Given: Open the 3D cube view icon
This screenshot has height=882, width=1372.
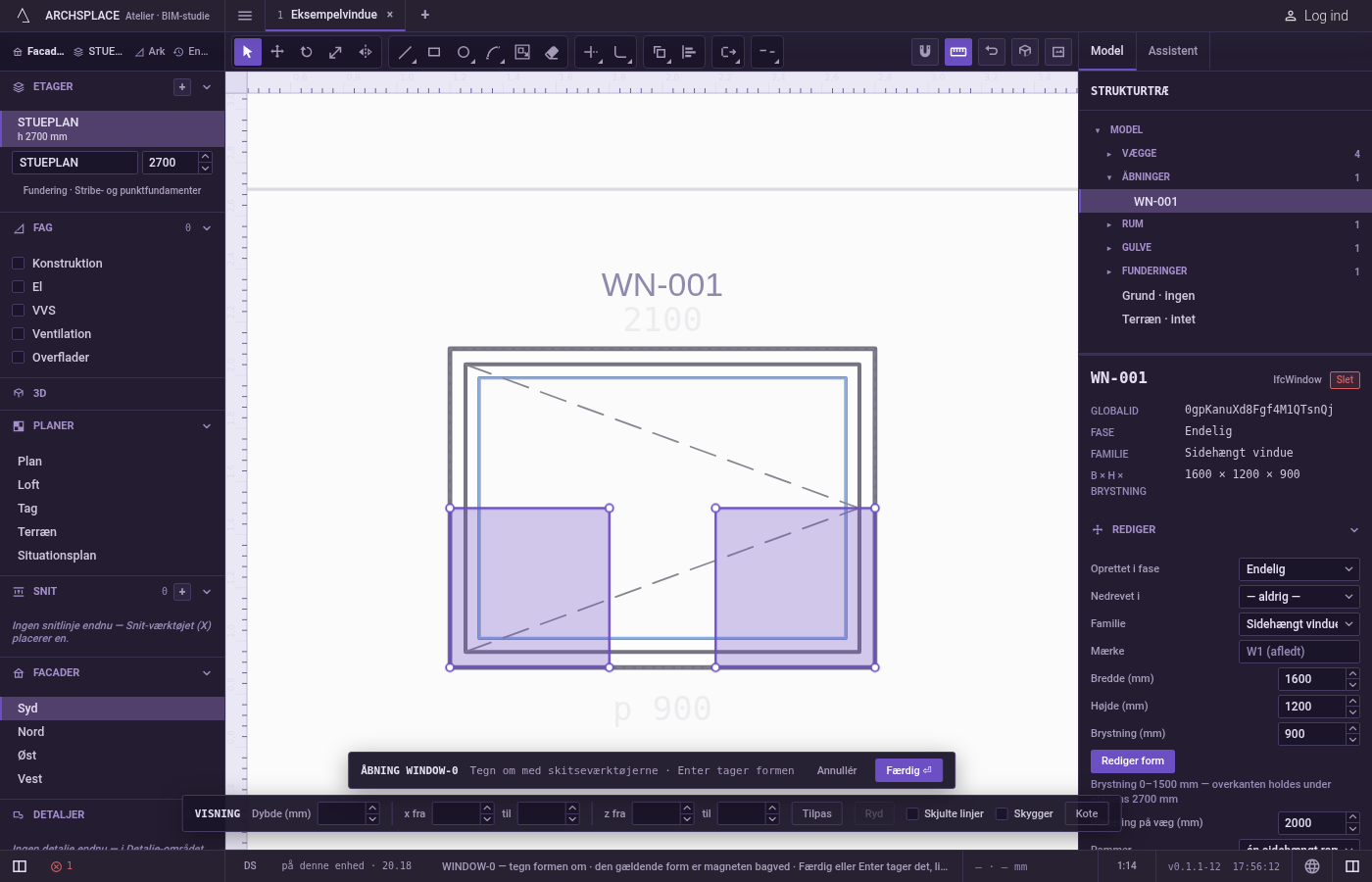Looking at the screenshot, I should coord(1025,52).
